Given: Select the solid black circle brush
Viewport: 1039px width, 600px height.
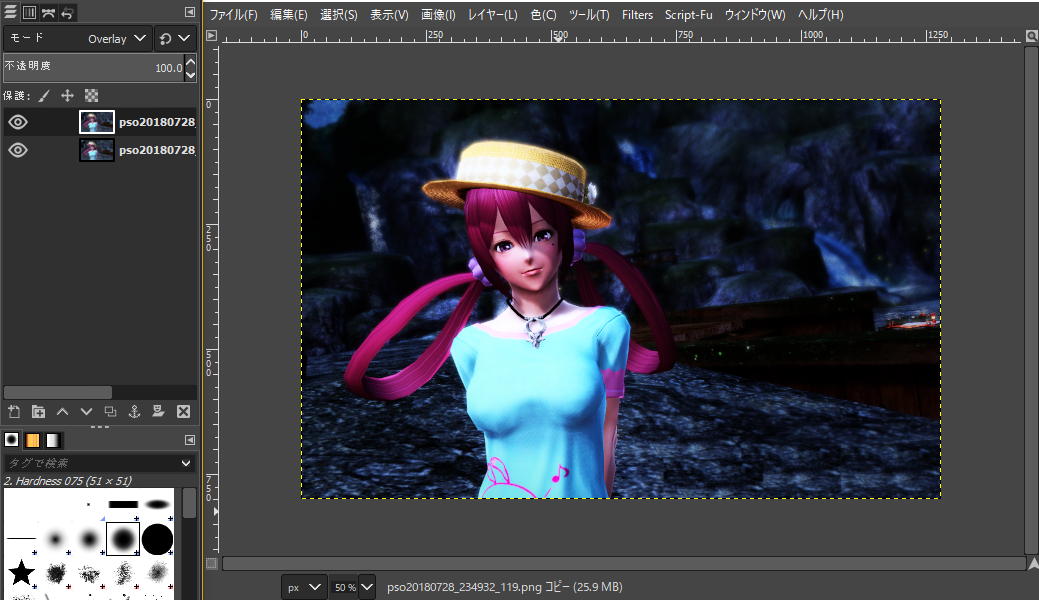Looking at the screenshot, I should (x=157, y=538).
